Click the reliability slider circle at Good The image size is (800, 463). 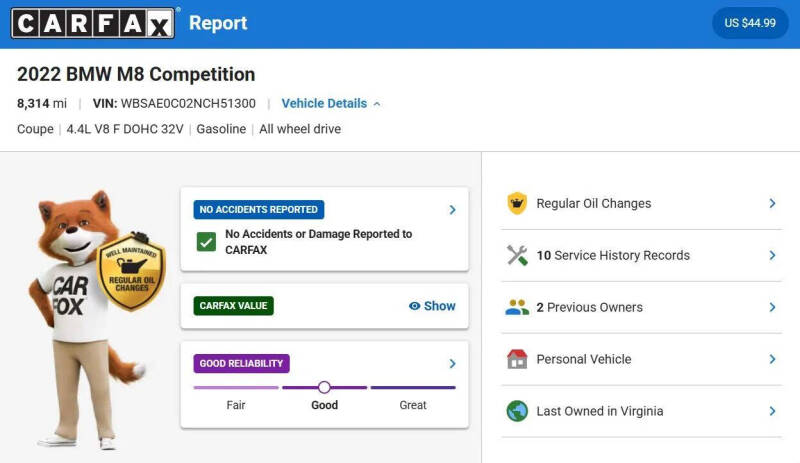[324, 387]
